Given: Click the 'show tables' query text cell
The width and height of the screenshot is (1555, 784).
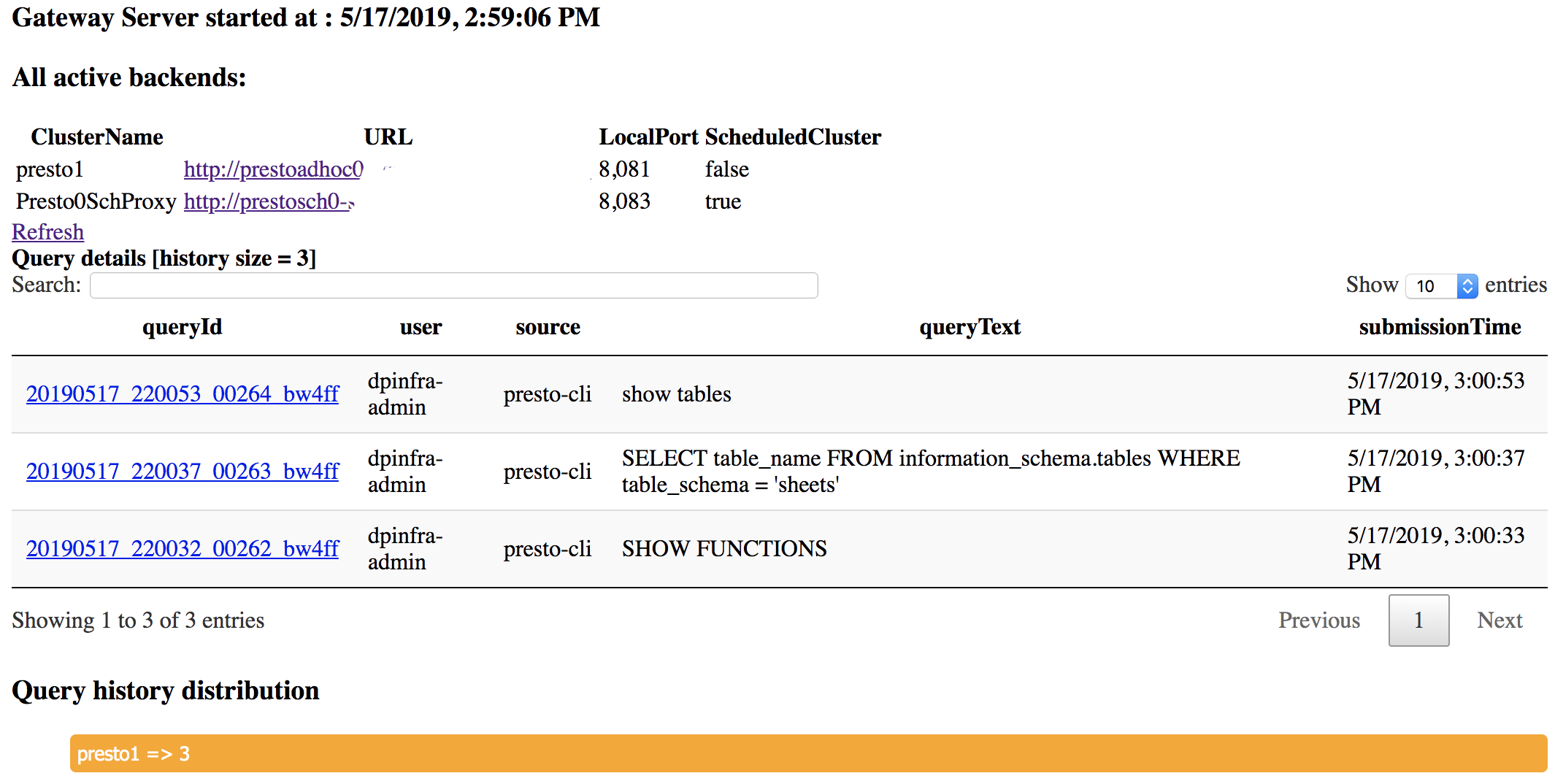Looking at the screenshot, I should click(x=676, y=394).
